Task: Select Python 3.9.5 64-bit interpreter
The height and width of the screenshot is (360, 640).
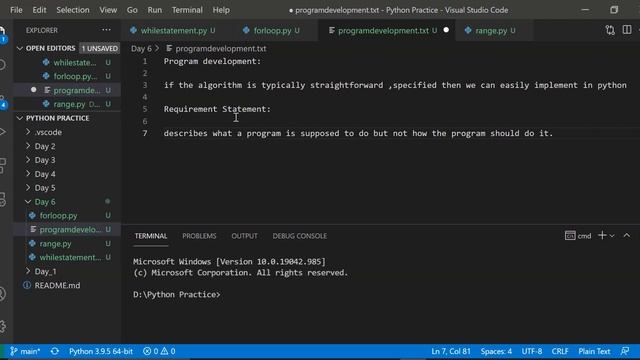Action: [100, 351]
